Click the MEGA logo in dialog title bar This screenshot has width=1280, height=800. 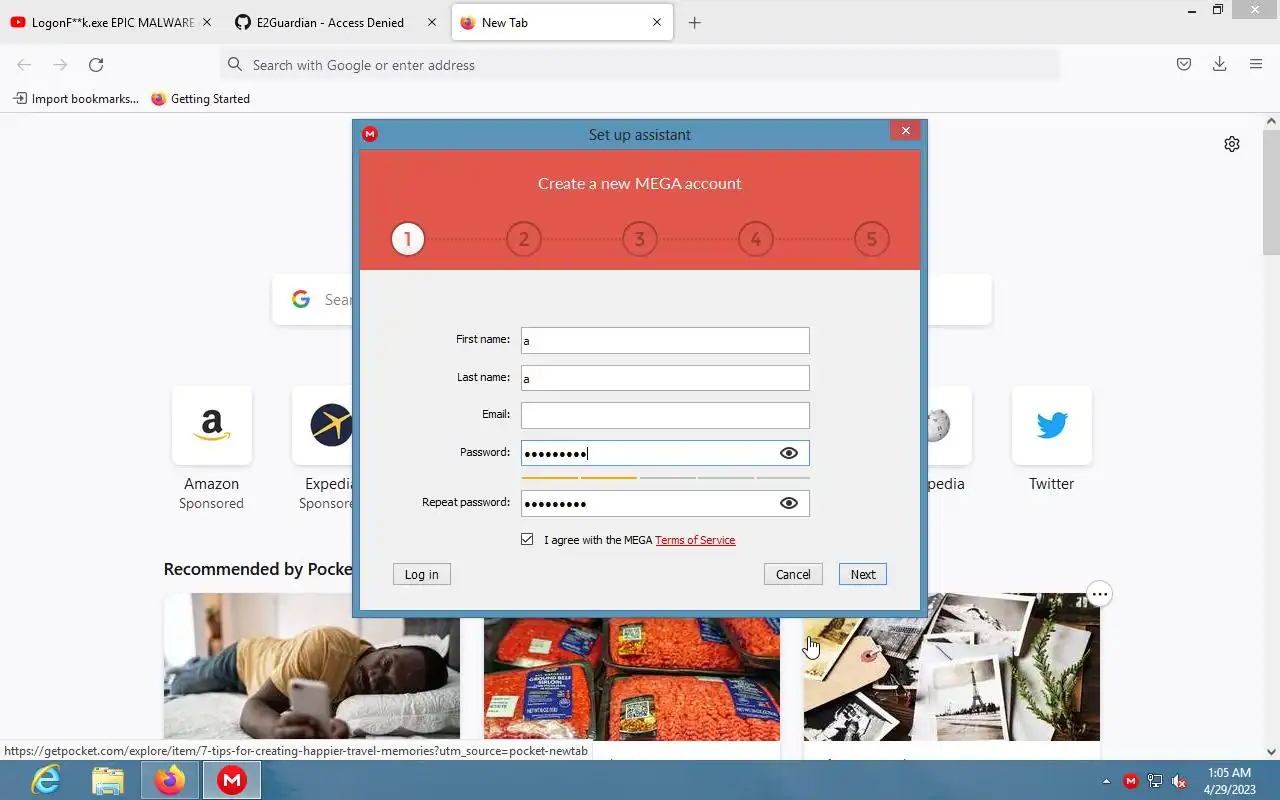[370, 134]
